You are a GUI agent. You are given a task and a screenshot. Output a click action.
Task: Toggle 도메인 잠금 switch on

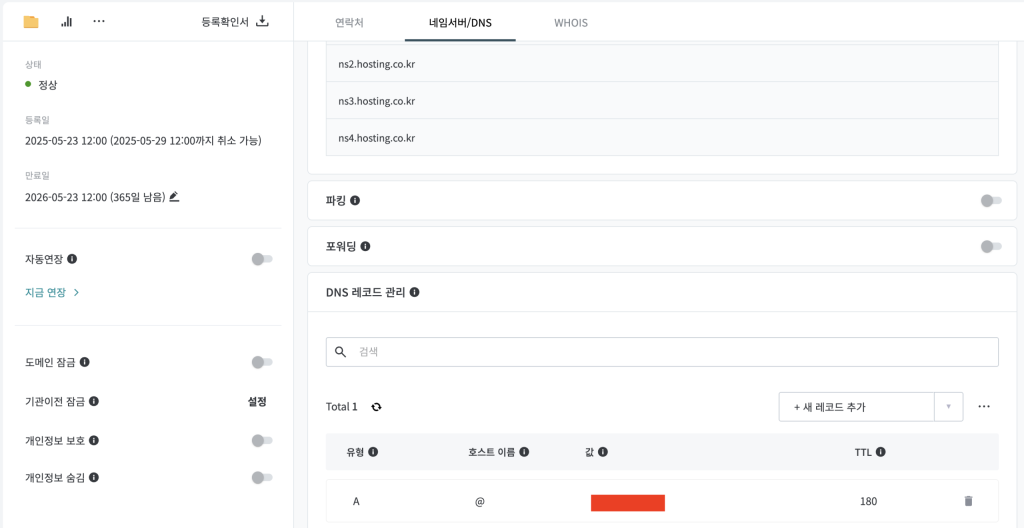tap(262, 362)
